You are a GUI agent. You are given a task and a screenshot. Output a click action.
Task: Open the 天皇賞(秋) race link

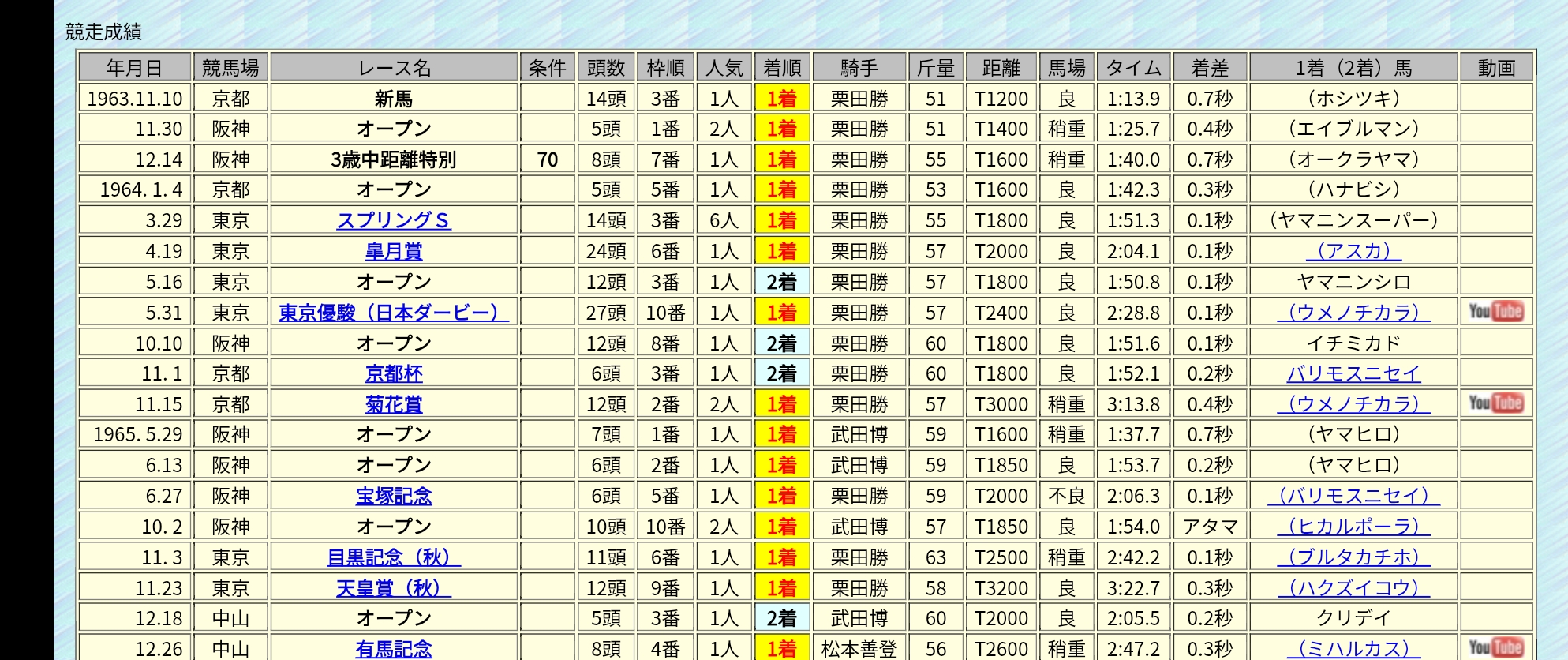393,588
